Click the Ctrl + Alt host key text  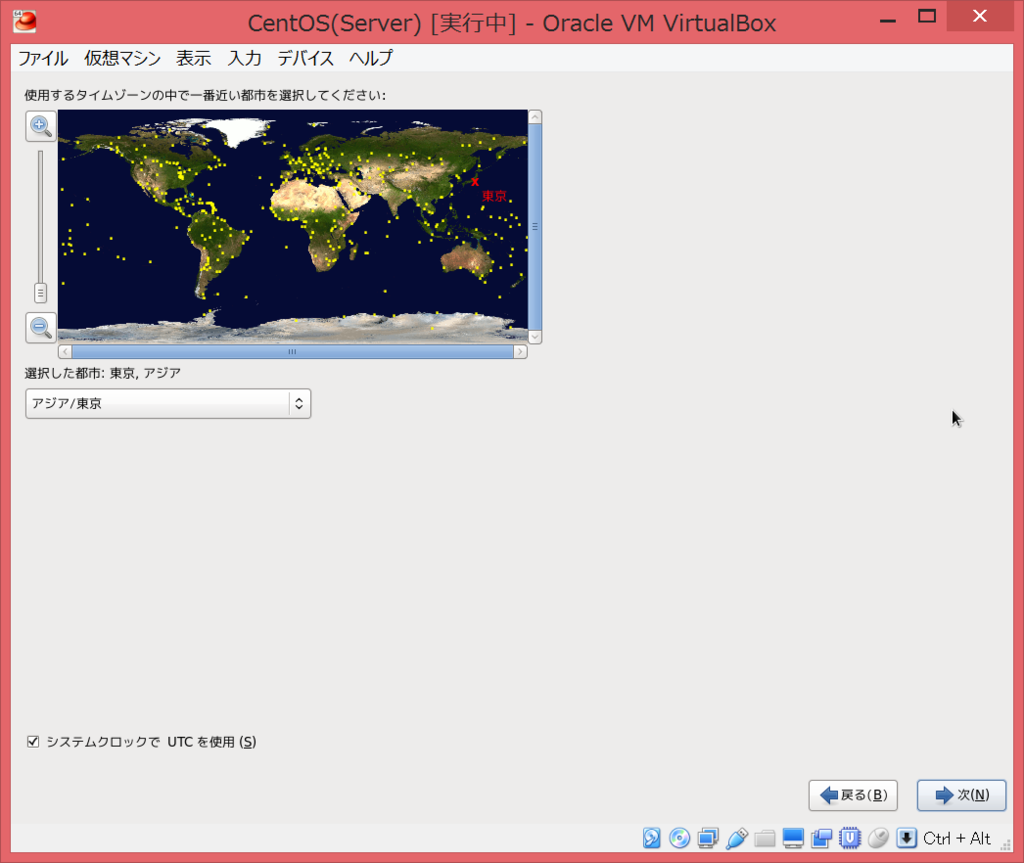[x=956, y=838]
